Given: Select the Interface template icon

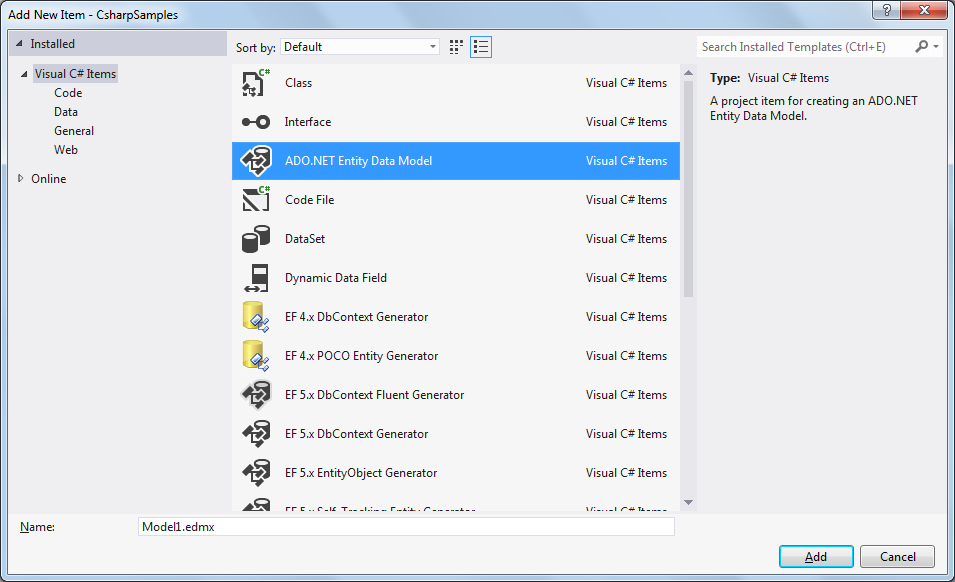Looking at the screenshot, I should [x=256, y=122].
